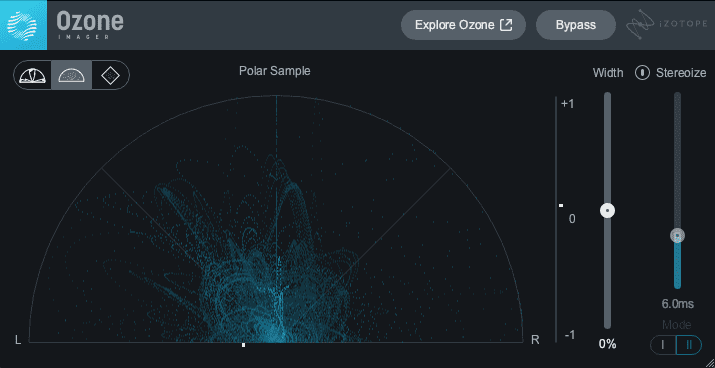Click the resize grip in bottom-right corner
Viewport: 715px width, 368px height.
[709, 362]
